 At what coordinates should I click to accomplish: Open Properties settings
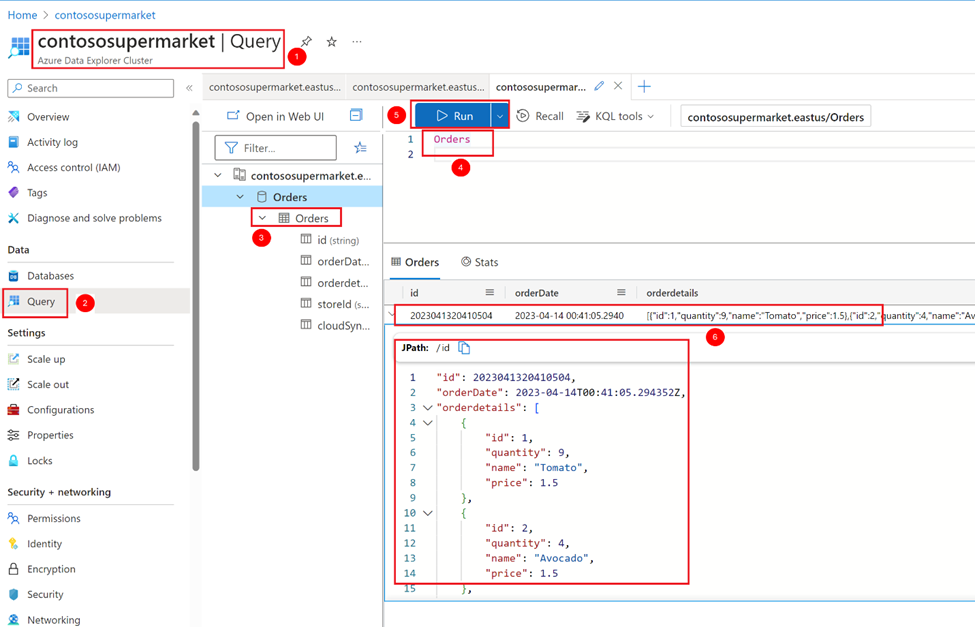(50, 435)
